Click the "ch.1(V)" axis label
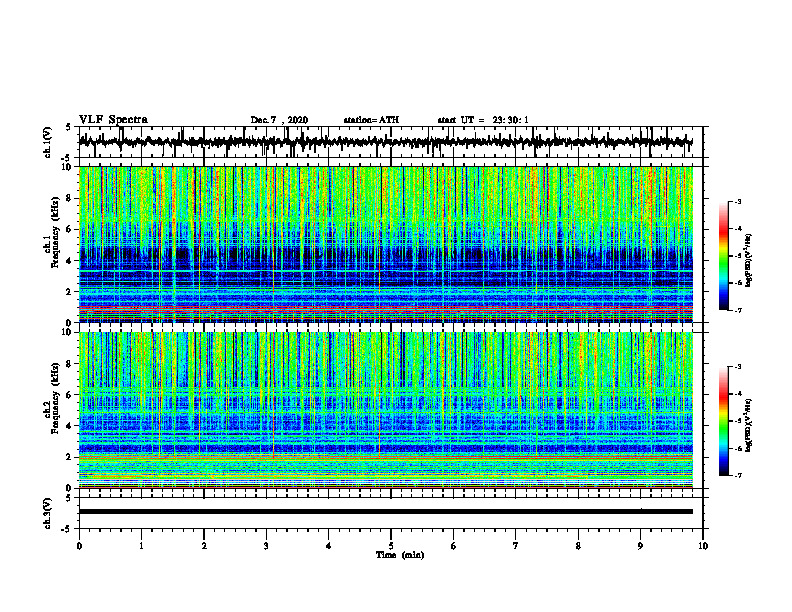The width and height of the screenshot is (792, 612). coord(47,142)
